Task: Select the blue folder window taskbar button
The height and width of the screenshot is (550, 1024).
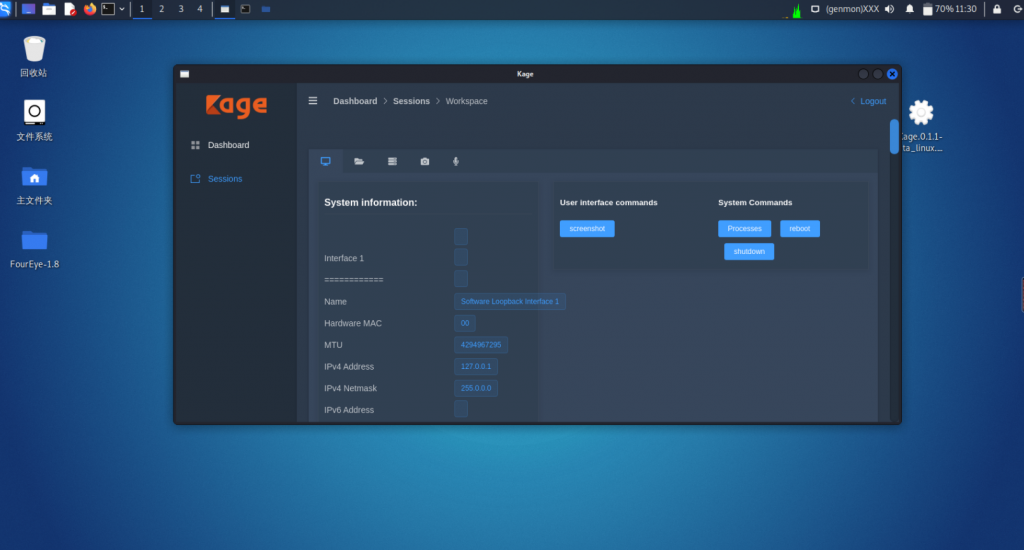Action: click(266, 9)
